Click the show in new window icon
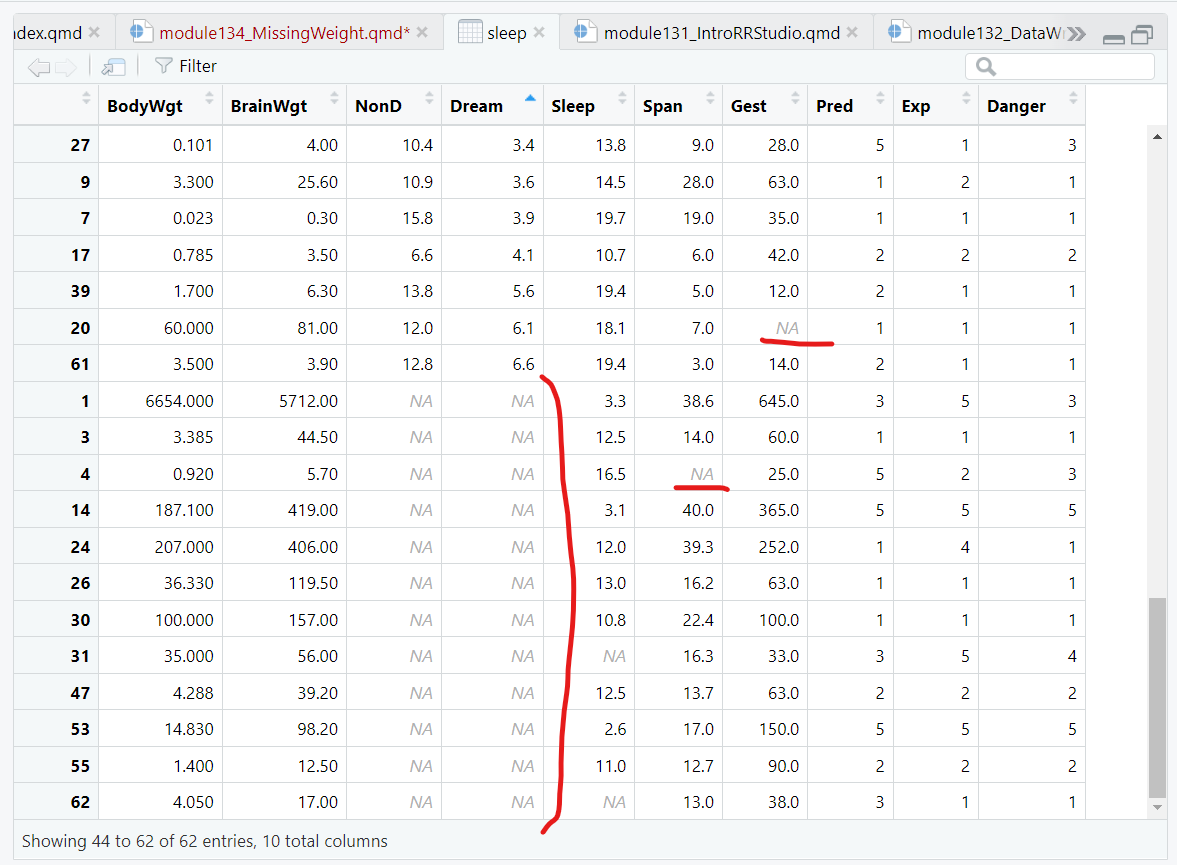The height and width of the screenshot is (865, 1177). pos(114,67)
